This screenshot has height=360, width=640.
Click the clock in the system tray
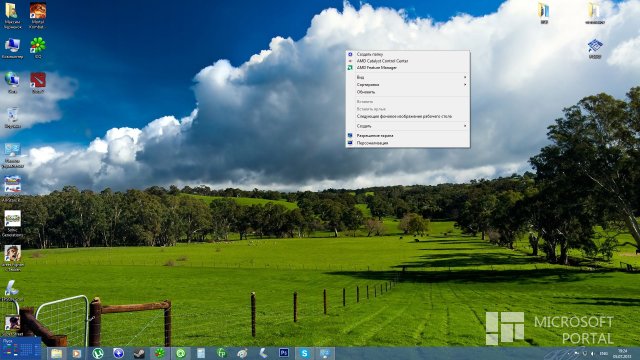click(x=622, y=353)
